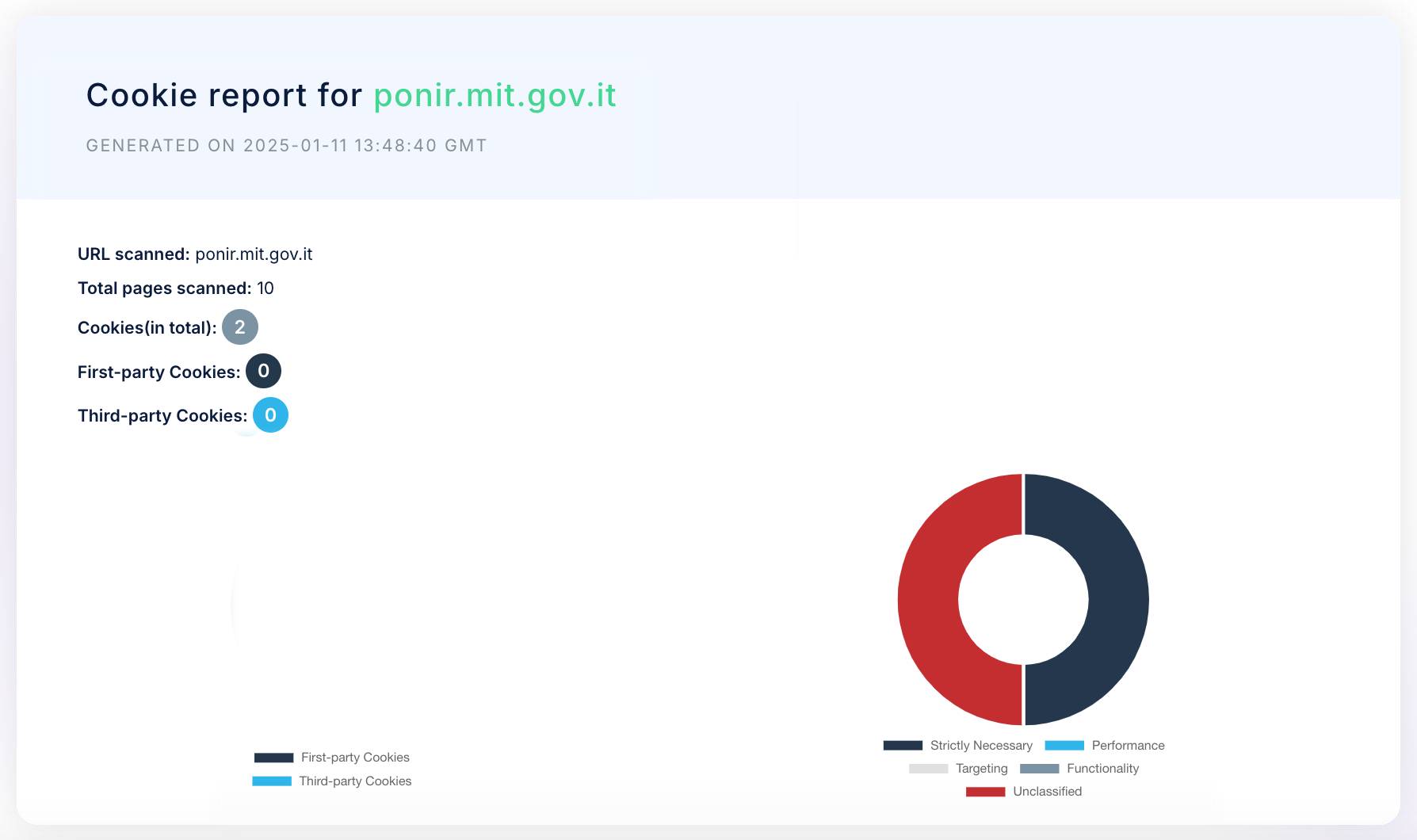1417x840 pixels.
Task: Click the dark Strictly Necessary donut segment
Action: (1119, 599)
